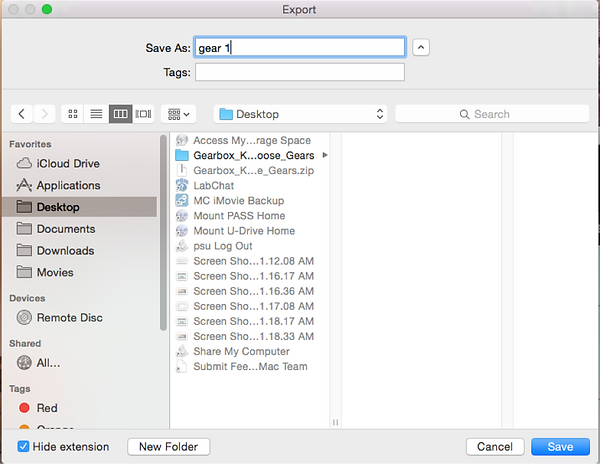
Task: Select Screen Sho...1.18.17 AM file
Action: pyautogui.click(x=249, y=321)
